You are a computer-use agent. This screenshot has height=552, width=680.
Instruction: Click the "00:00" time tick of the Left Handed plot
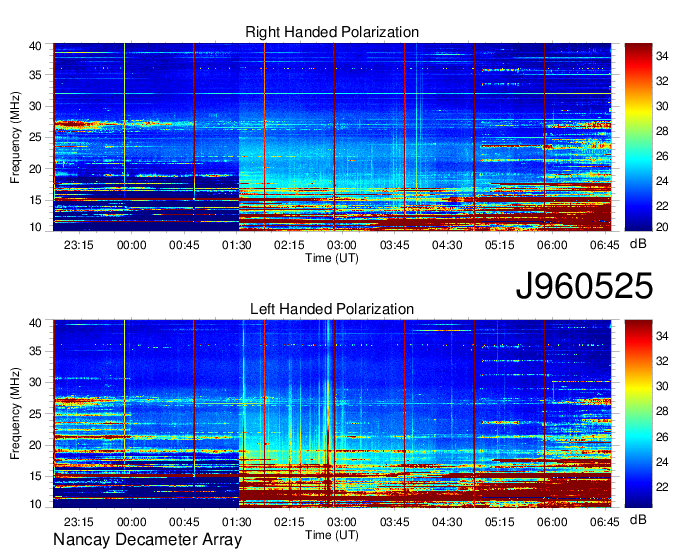pyautogui.click(x=131, y=522)
